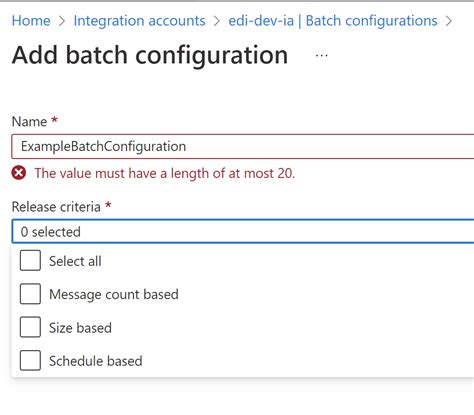Click the red error icon below Name
The width and height of the screenshot is (474, 415).
coord(19,173)
